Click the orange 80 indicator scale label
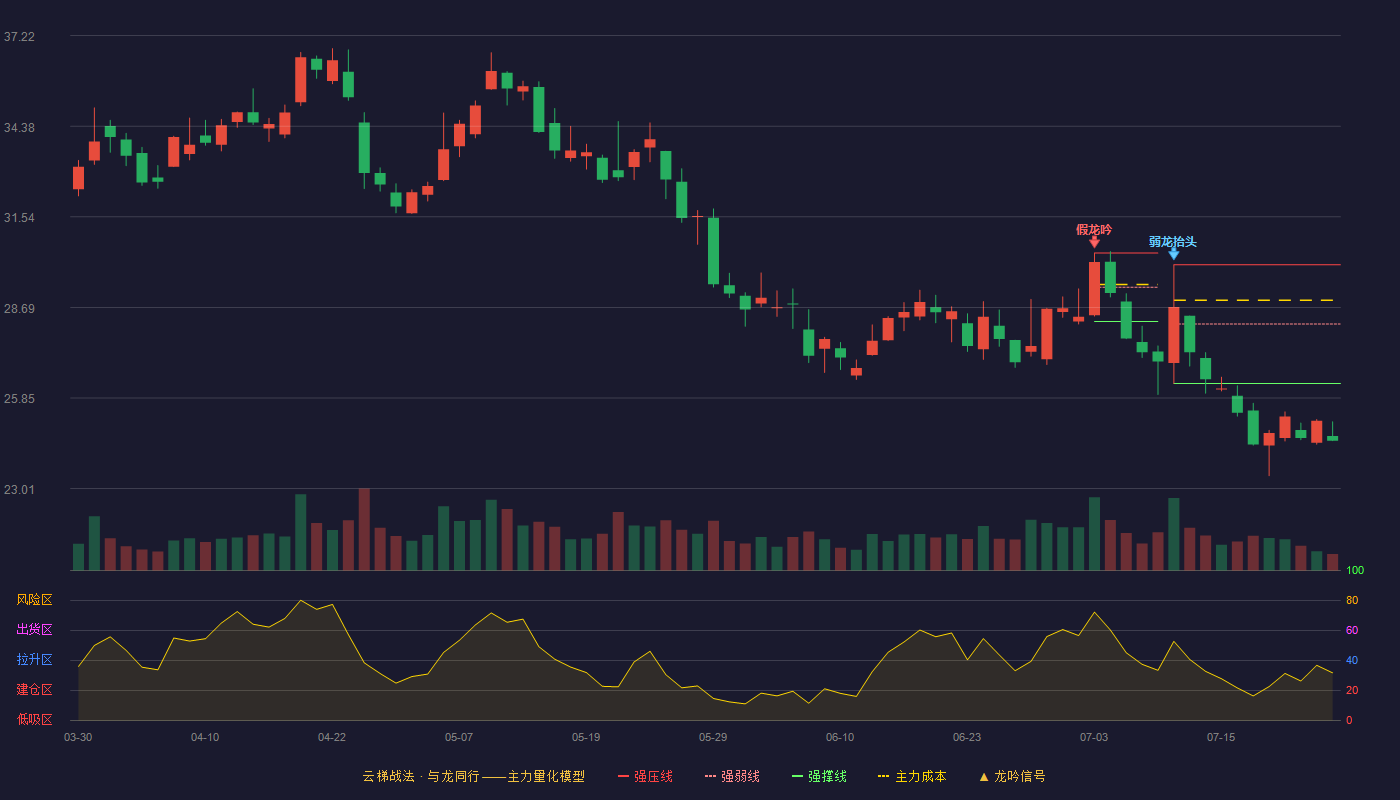 click(x=1352, y=601)
